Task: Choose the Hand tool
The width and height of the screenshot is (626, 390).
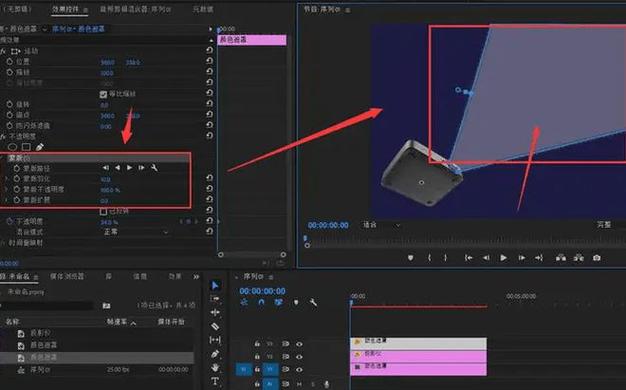Action: click(215, 367)
